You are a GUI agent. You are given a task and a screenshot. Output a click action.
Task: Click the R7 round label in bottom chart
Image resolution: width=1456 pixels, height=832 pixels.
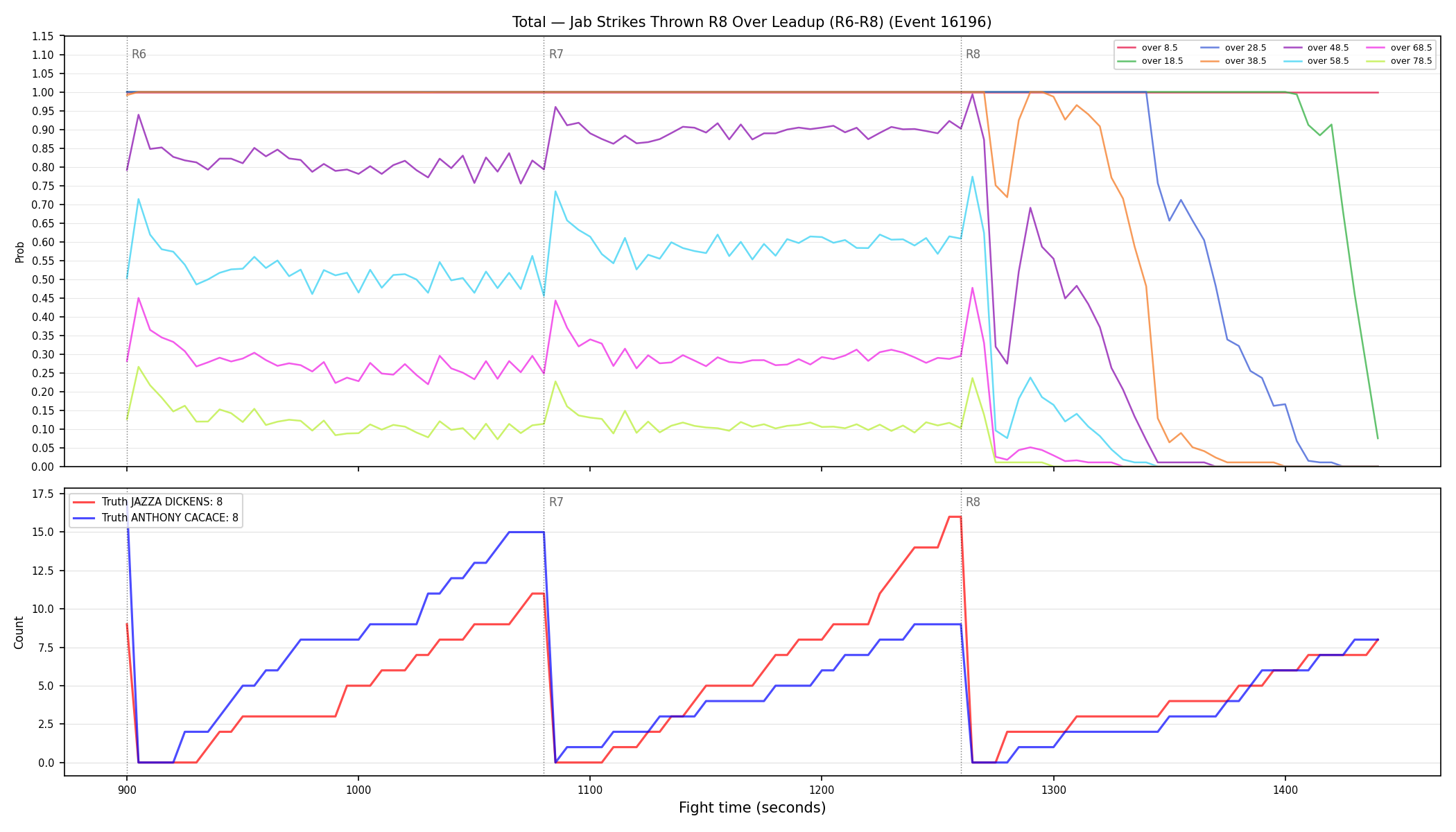pyautogui.click(x=556, y=502)
